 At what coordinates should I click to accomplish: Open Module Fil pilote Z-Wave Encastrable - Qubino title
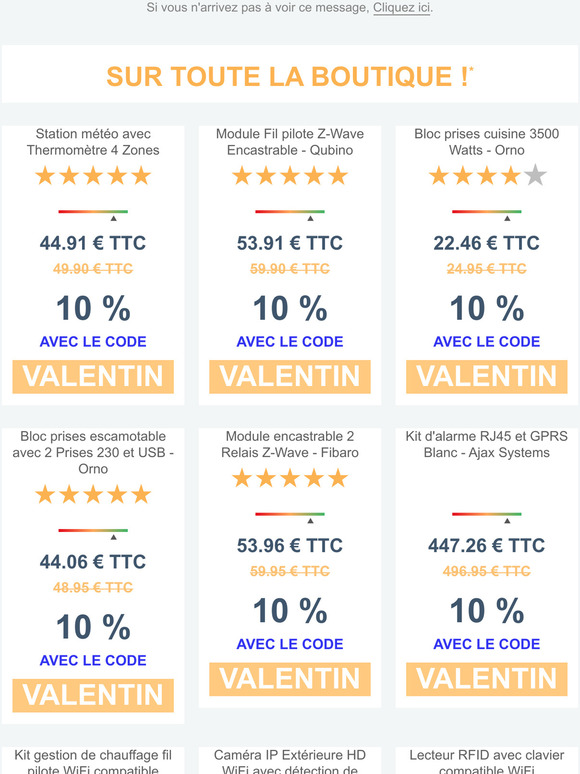click(290, 142)
